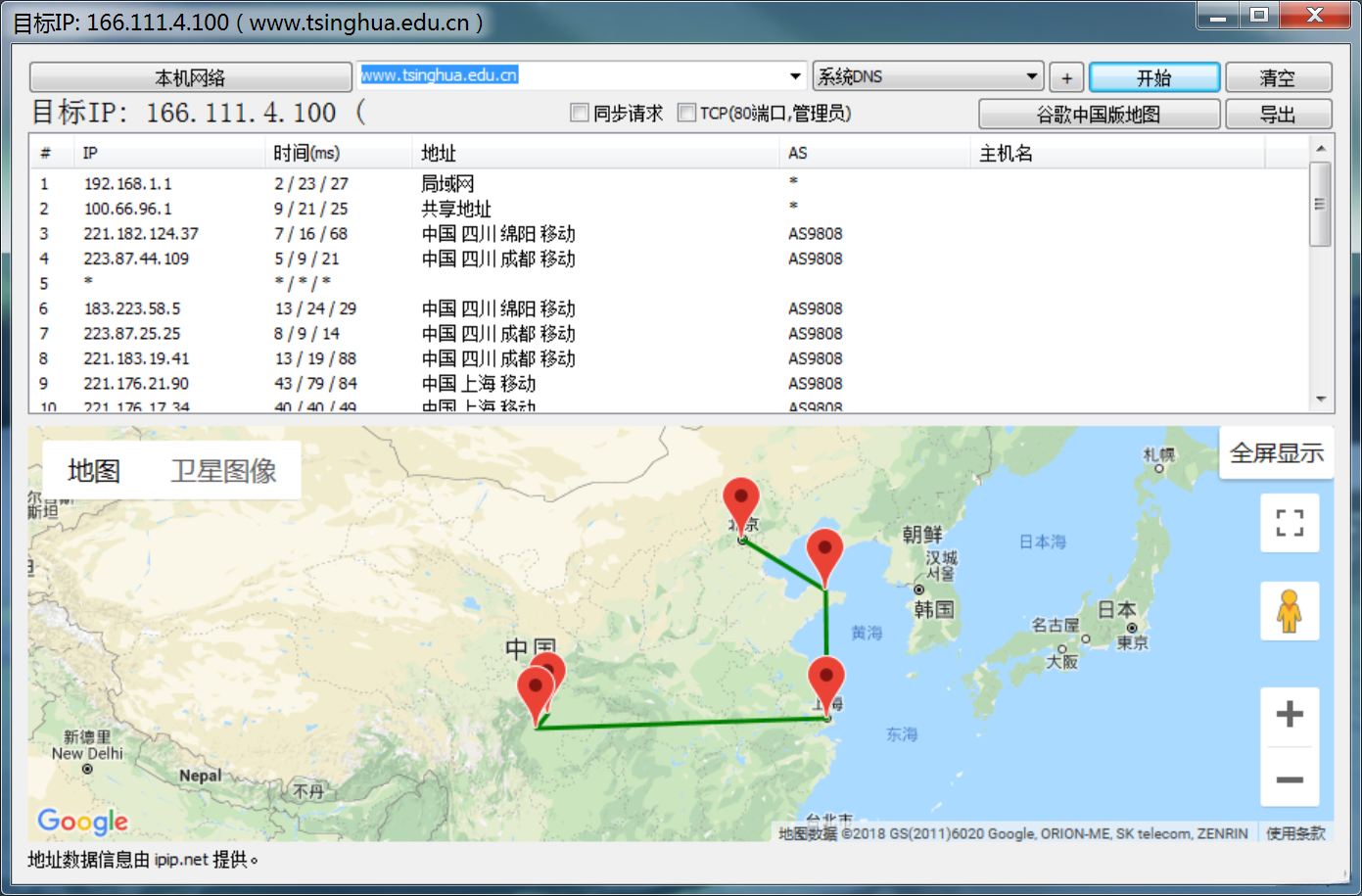This screenshot has width=1362, height=896.
Task: Zoom out the map with minus icon
Action: click(x=1290, y=778)
